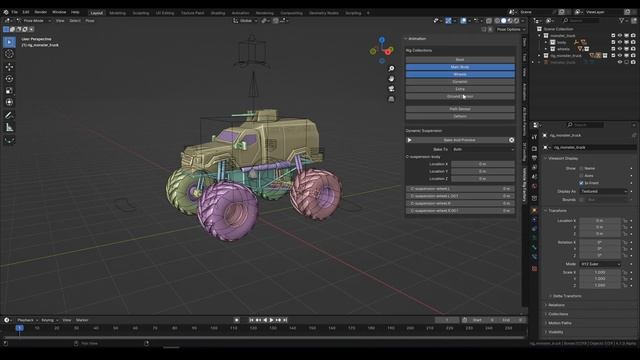Viewport: 640px width, 360px height.
Task: Select the Annotate tool
Action: coord(9,116)
